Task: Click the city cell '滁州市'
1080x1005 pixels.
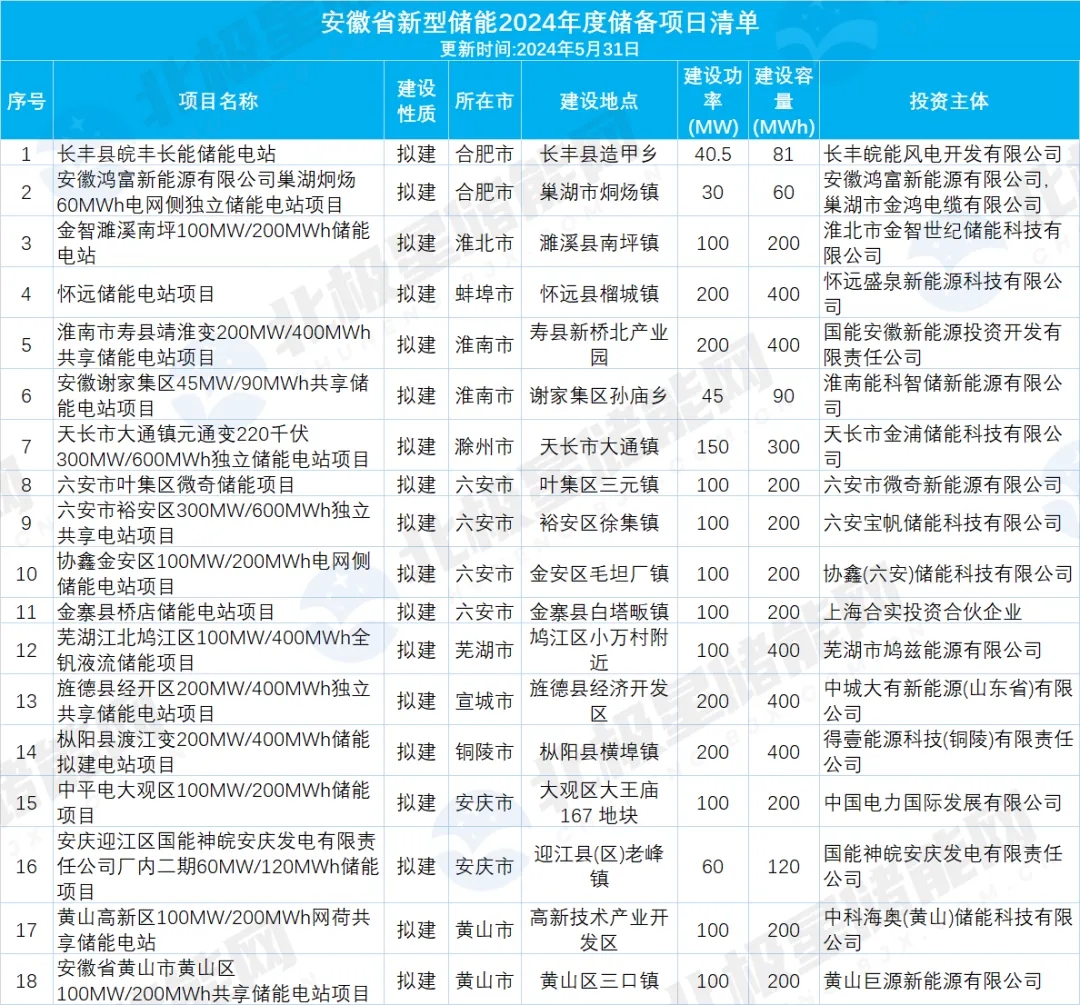Action: pyautogui.click(x=484, y=447)
